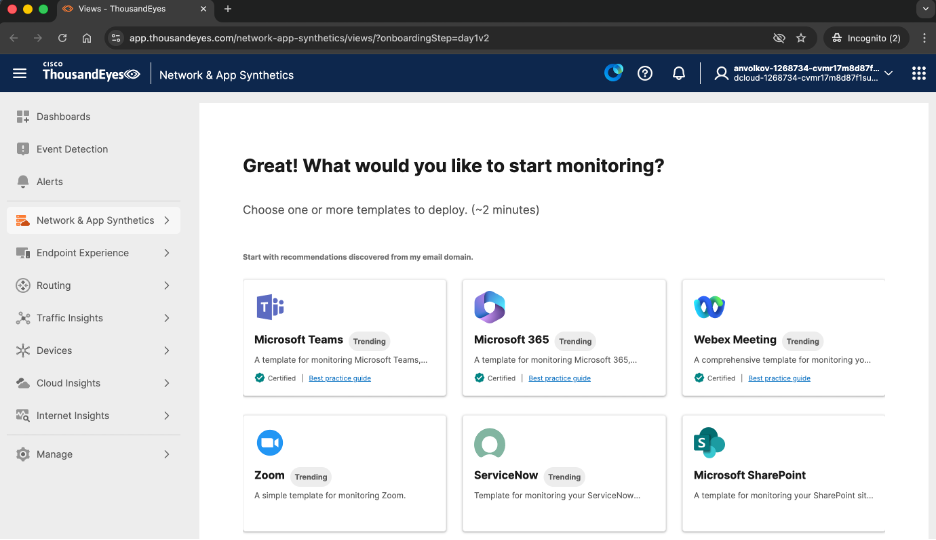
Task: Open the notifications bell icon
Action: click(679, 73)
